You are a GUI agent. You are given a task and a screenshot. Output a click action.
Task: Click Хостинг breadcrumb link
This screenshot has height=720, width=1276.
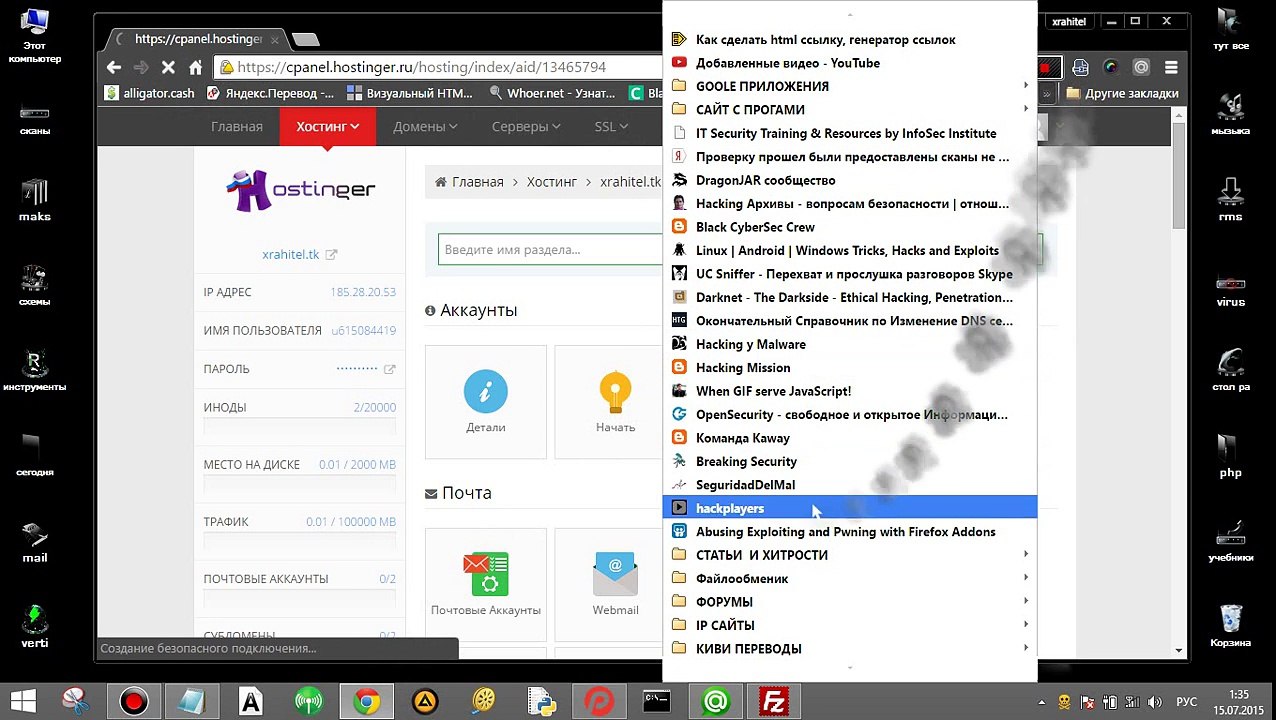(x=552, y=182)
